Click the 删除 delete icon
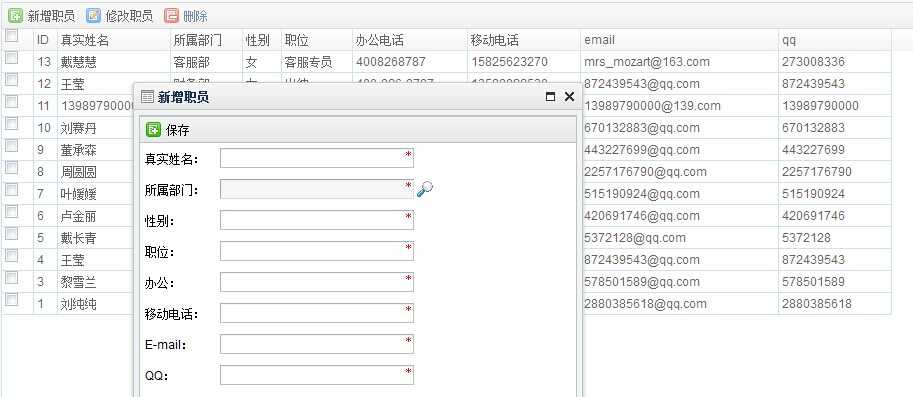Image resolution: width=913 pixels, height=397 pixels. 171,15
